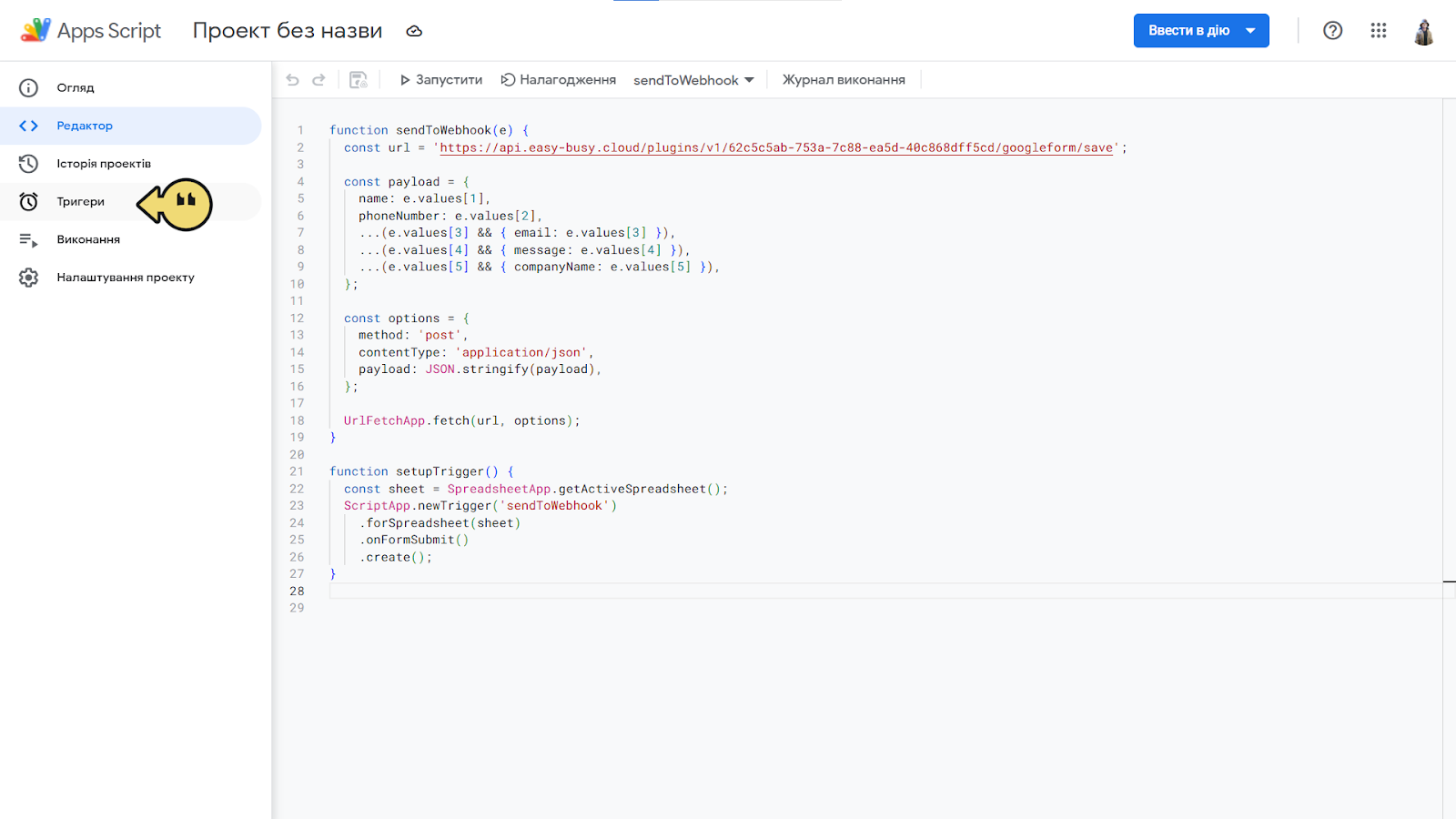Click '.create();' line
This screenshot has width=1456, height=819.
click(x=396, y=557)
